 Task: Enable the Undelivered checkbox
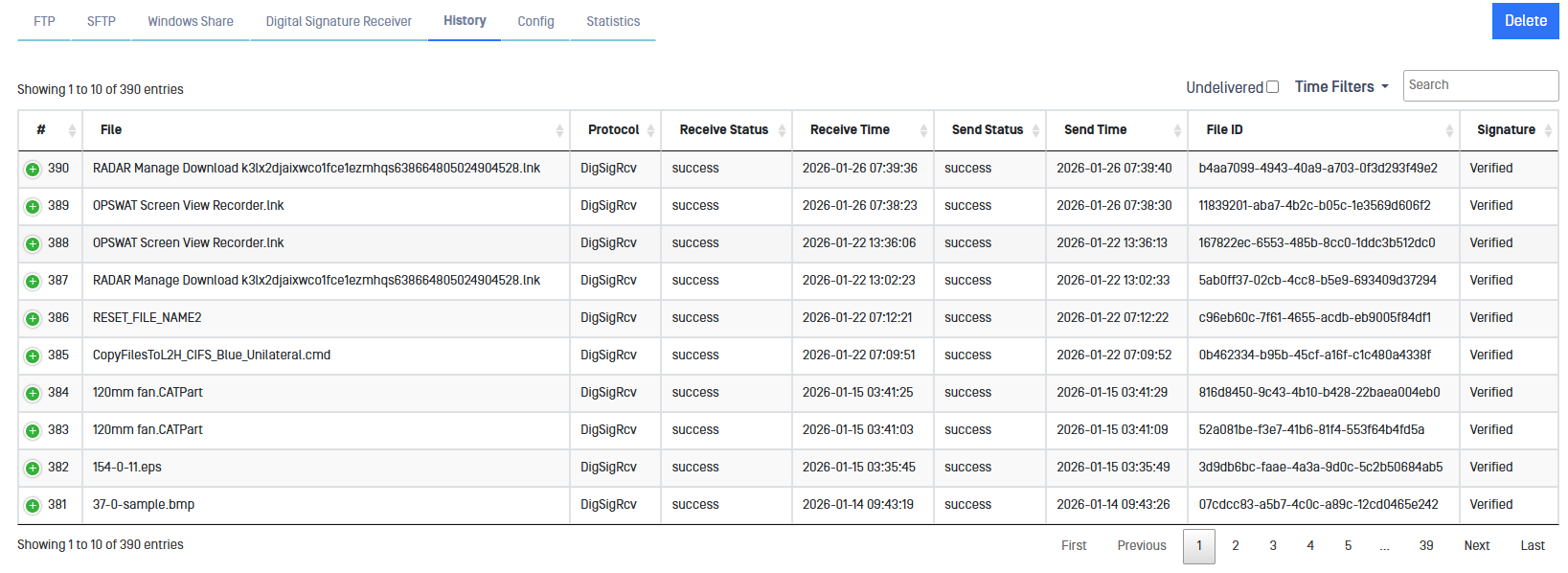tap(1272, 87)
